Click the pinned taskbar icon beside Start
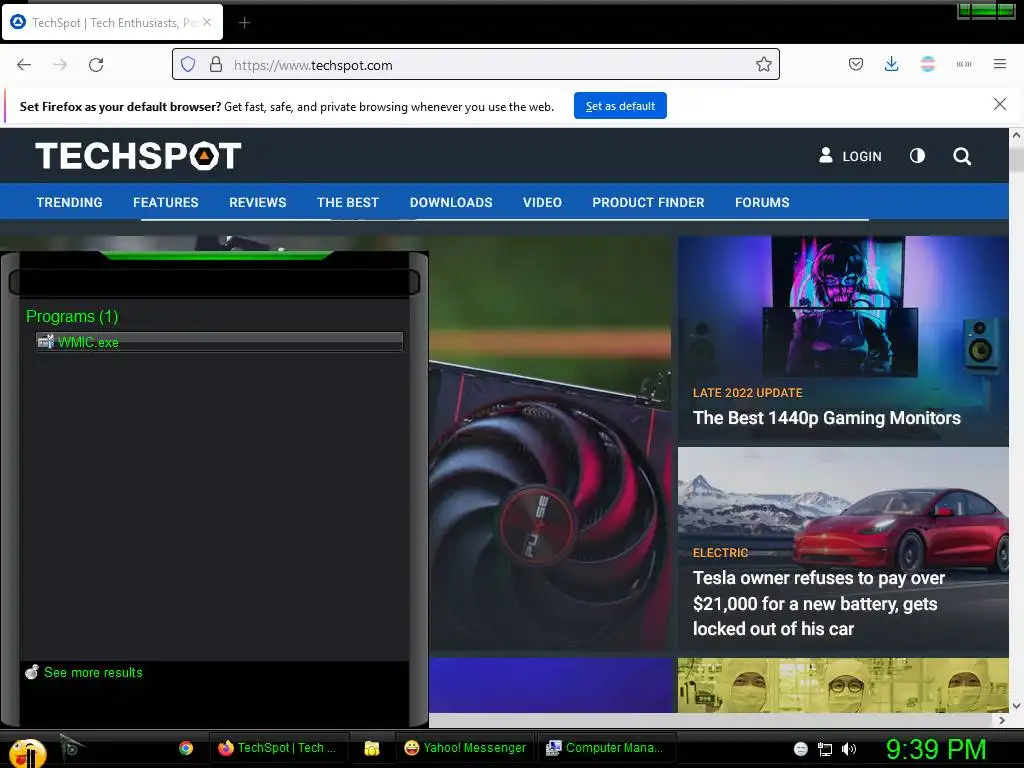Viewport: 1024px width, 768px height. 71,746
